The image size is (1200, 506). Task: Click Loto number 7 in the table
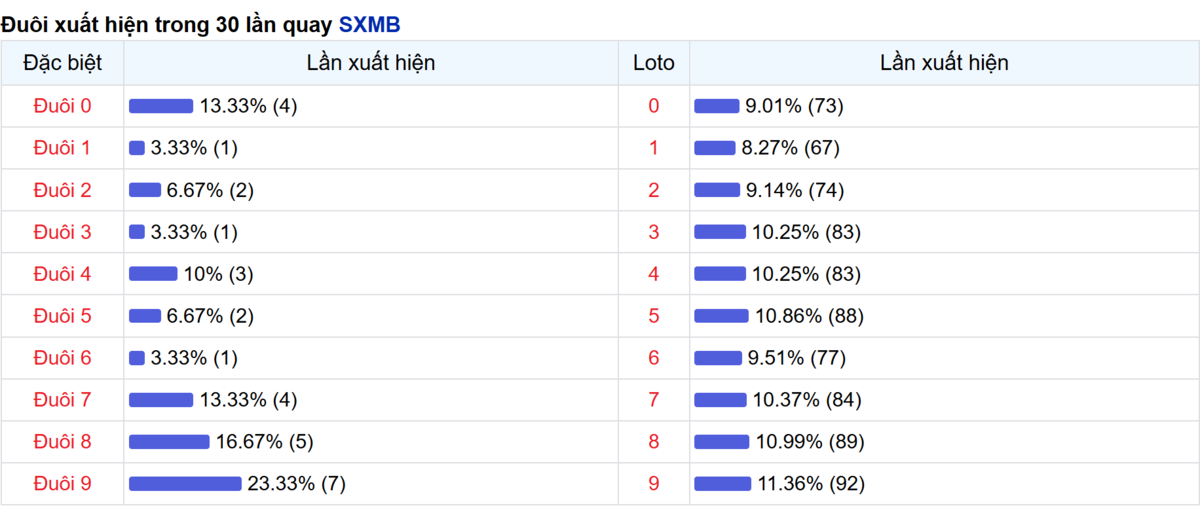pyautogui.click(x=654, y=400)
